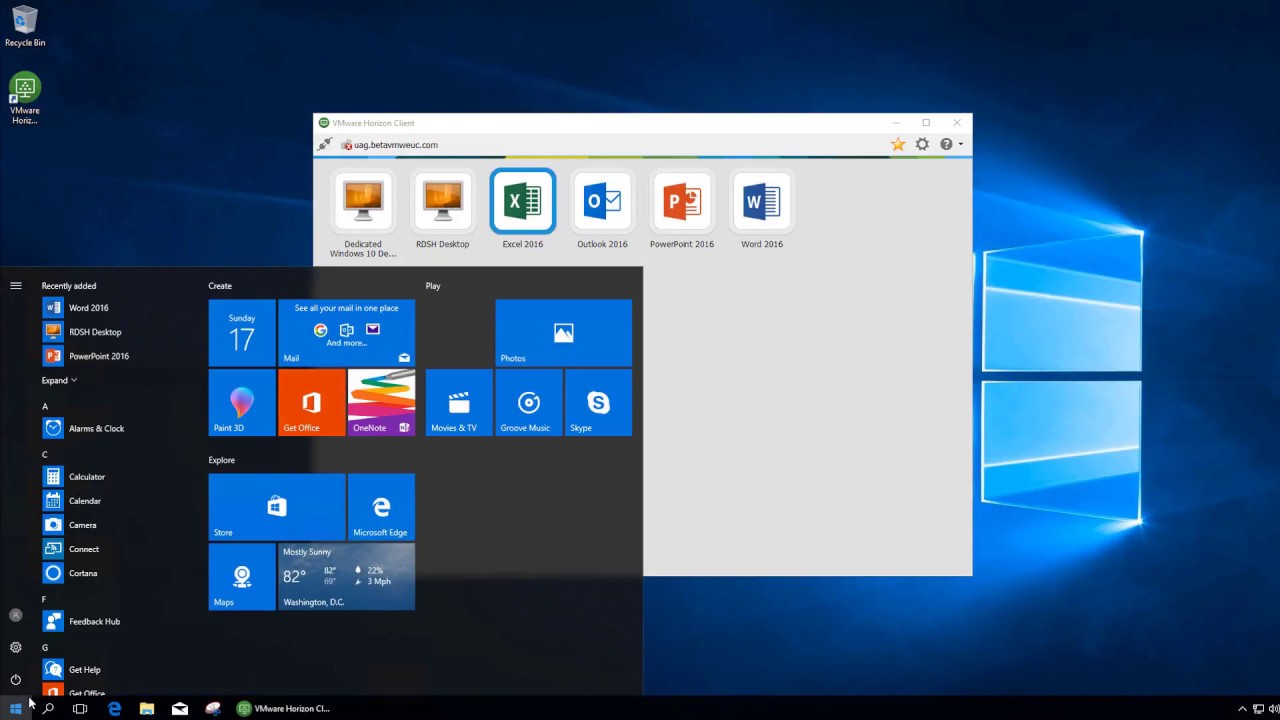
Task: Expand the Recently added list
Action: 59,380
